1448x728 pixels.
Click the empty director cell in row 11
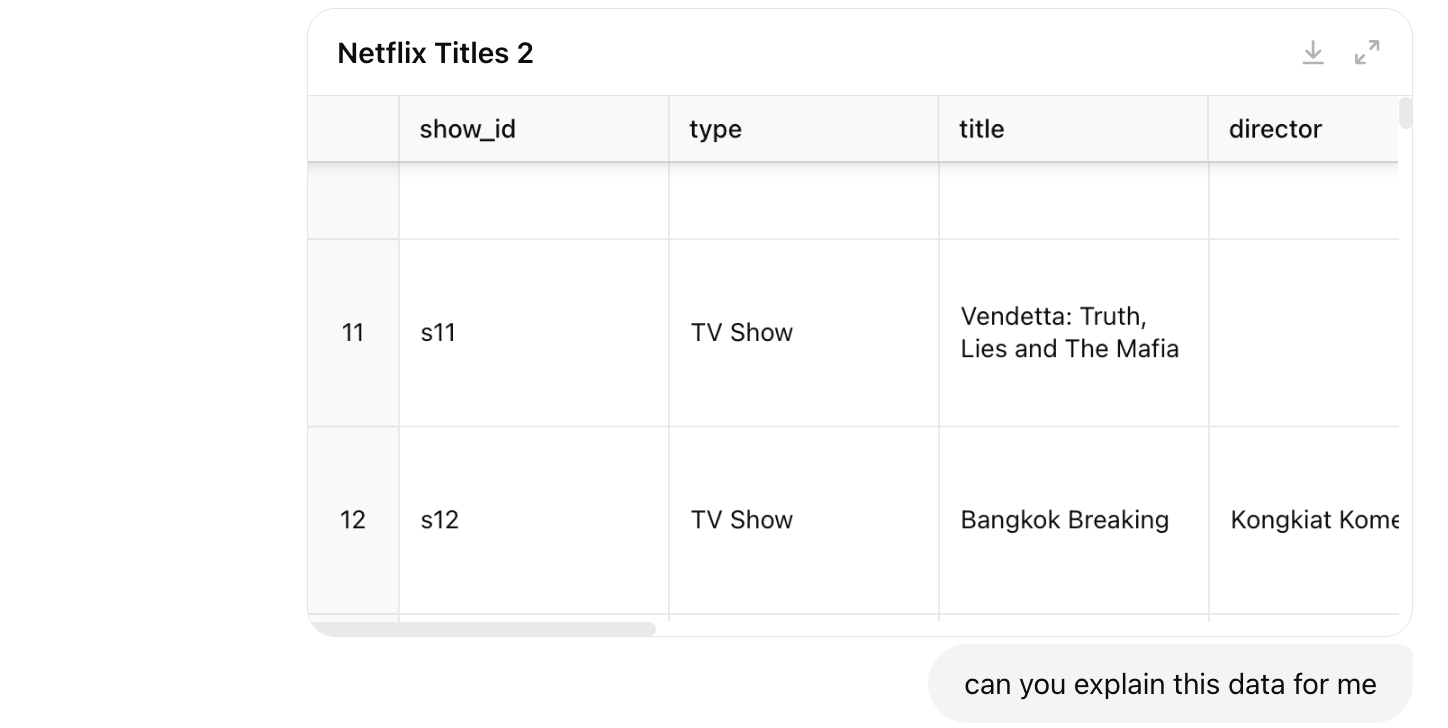point(1302,332)
